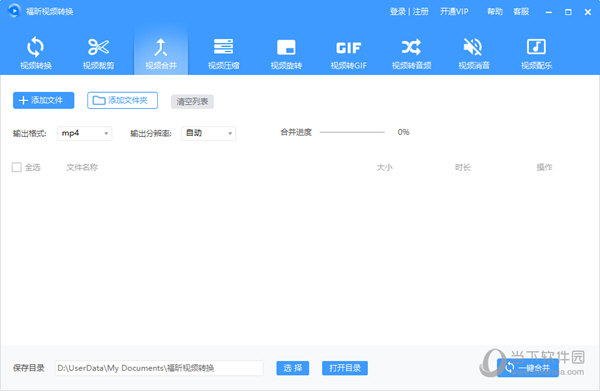Click the 0% progress value
Viewport: 600px width, 391px height.
click(x=403, y=132)
